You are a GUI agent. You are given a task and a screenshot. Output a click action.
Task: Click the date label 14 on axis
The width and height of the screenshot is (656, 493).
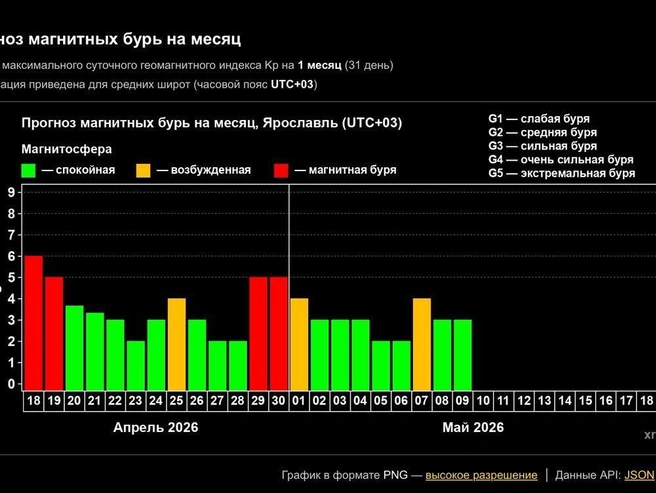[x=565, y=401]
